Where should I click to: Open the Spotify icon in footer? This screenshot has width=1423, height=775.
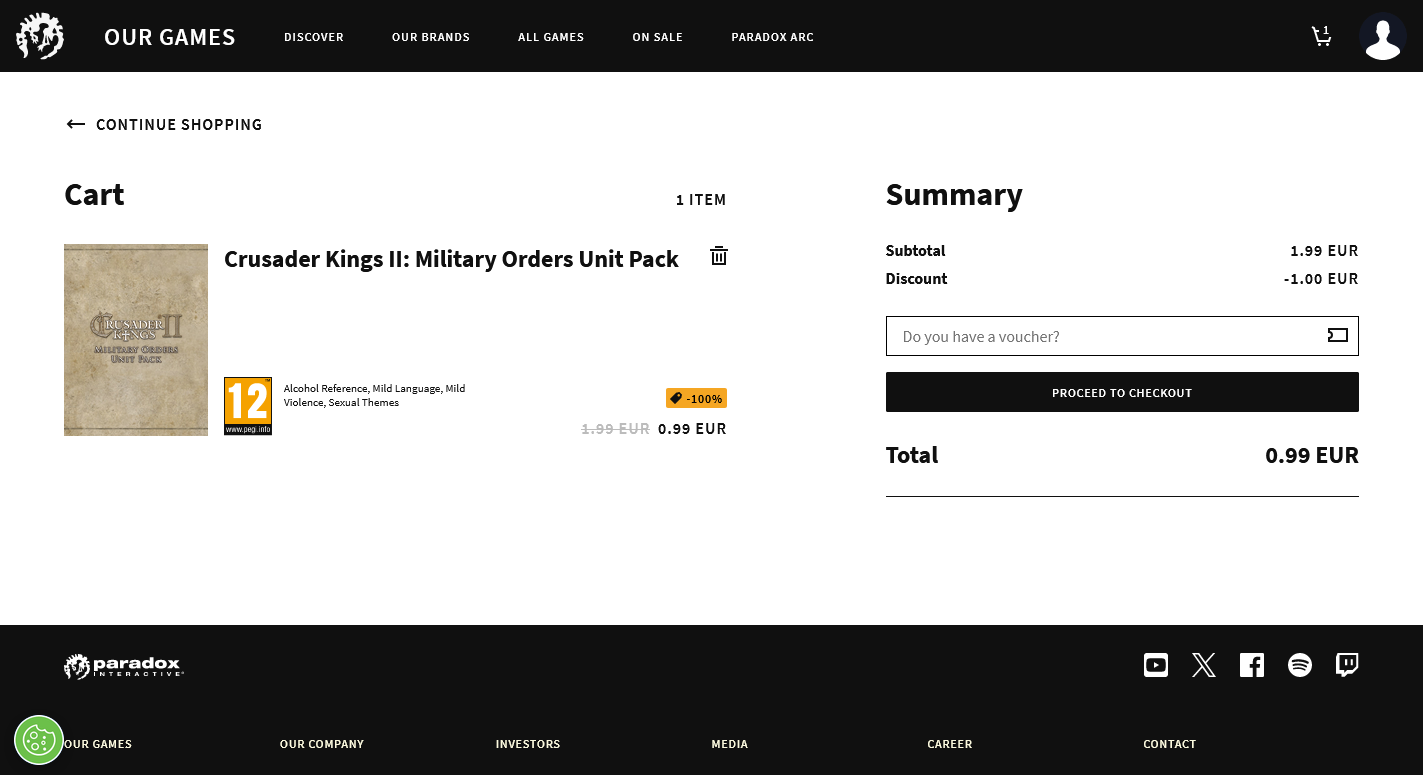tap(1299, 665)
